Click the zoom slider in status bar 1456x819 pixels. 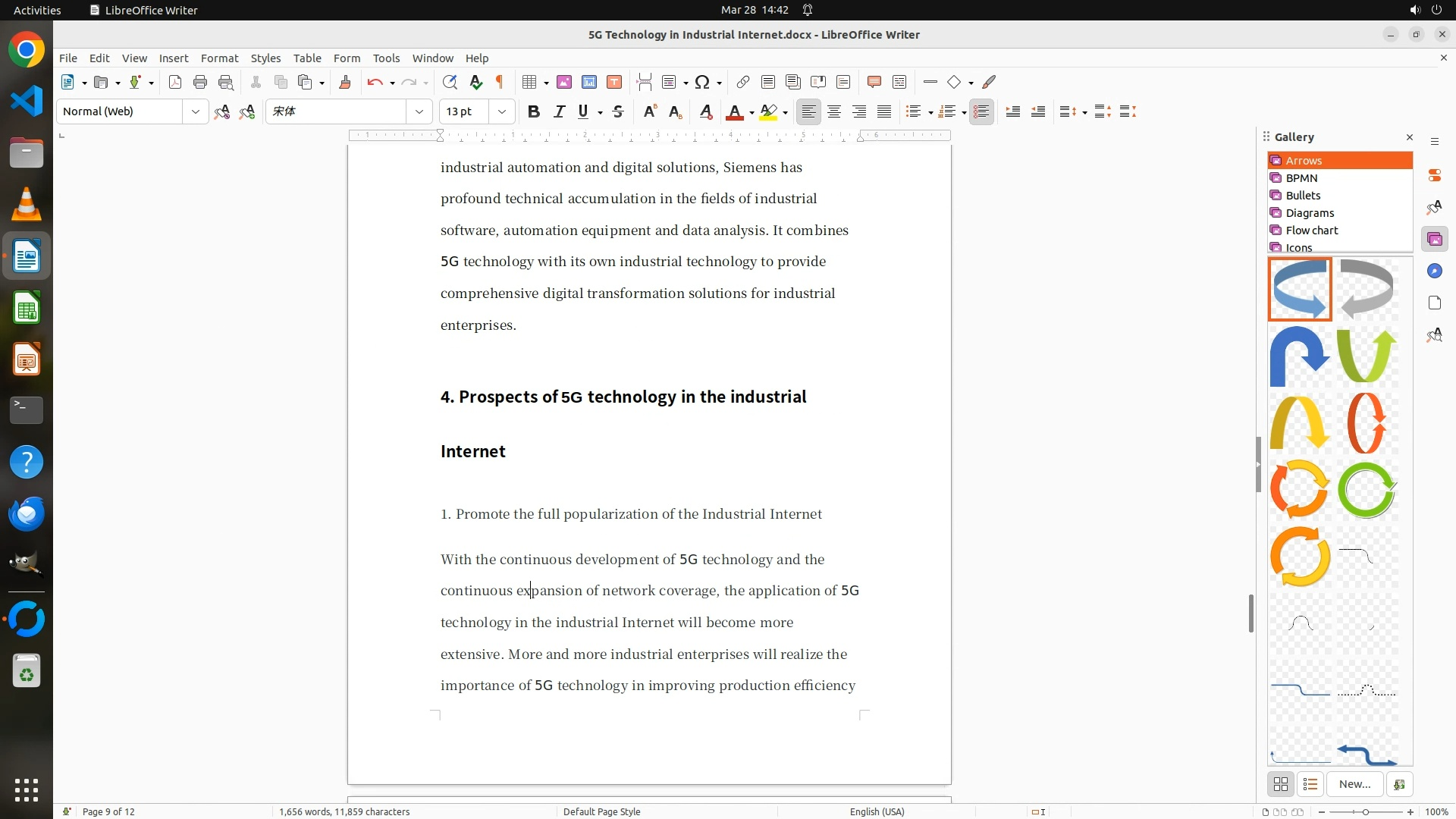(x=1366, y=812)
